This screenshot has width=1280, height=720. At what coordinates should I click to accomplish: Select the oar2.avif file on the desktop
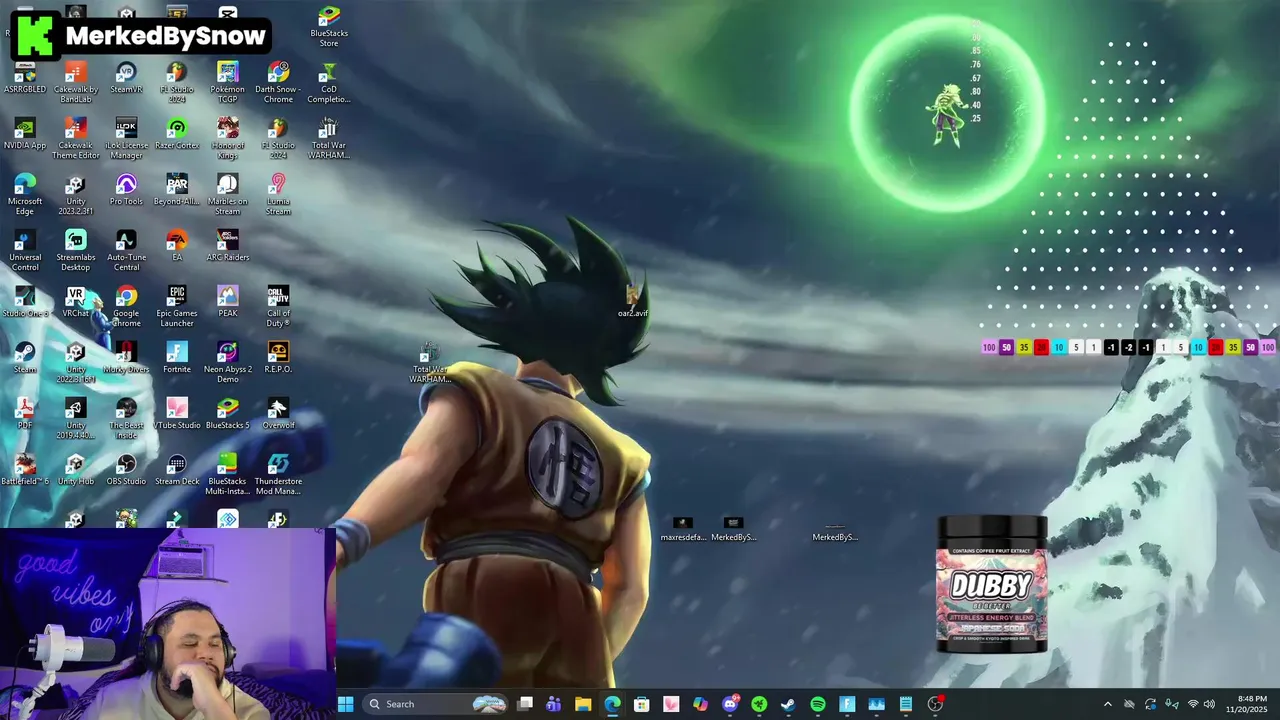coord(633,301)
